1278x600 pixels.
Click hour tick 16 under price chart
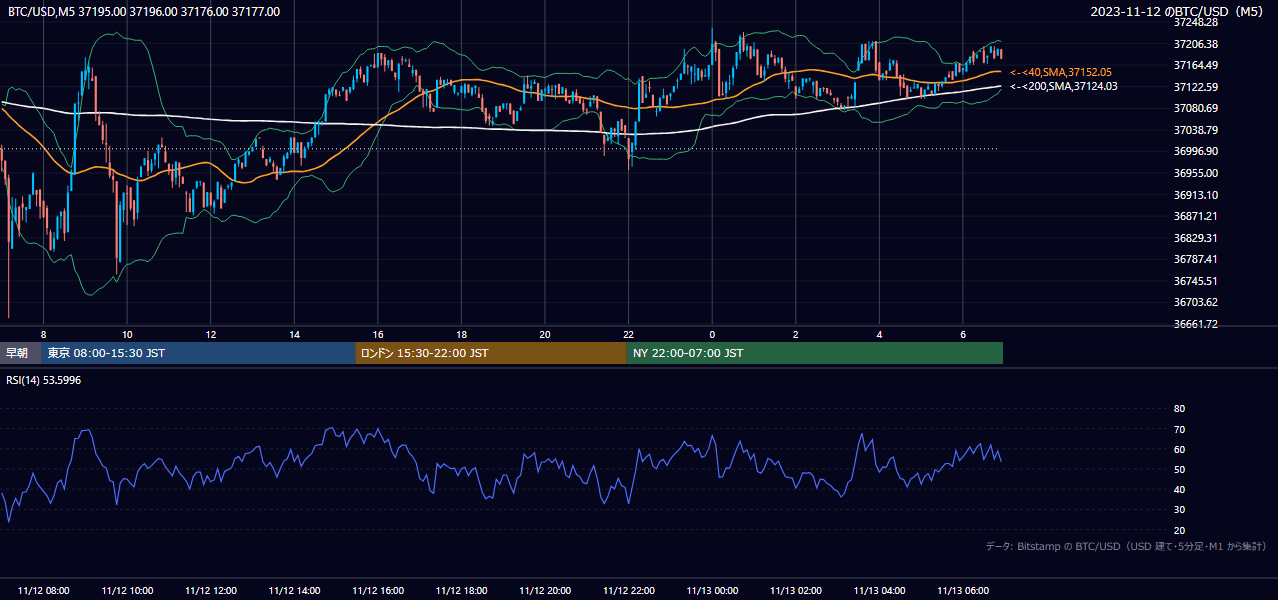[378, 334]
